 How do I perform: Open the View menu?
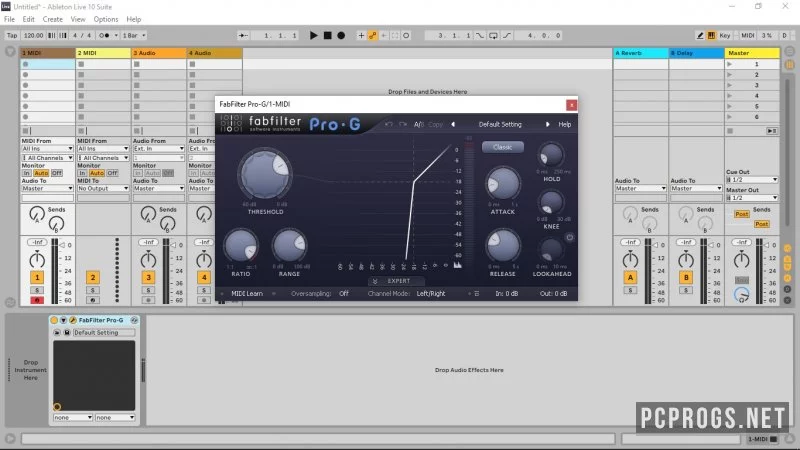(x=78, y=19)
